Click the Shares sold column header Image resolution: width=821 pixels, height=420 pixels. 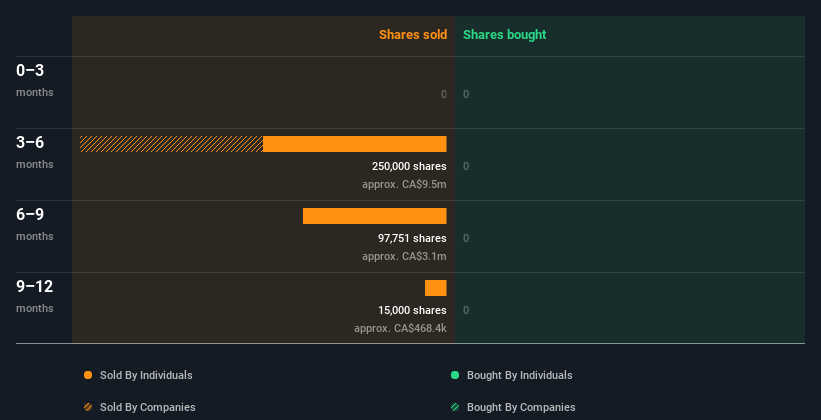(412, 35)
